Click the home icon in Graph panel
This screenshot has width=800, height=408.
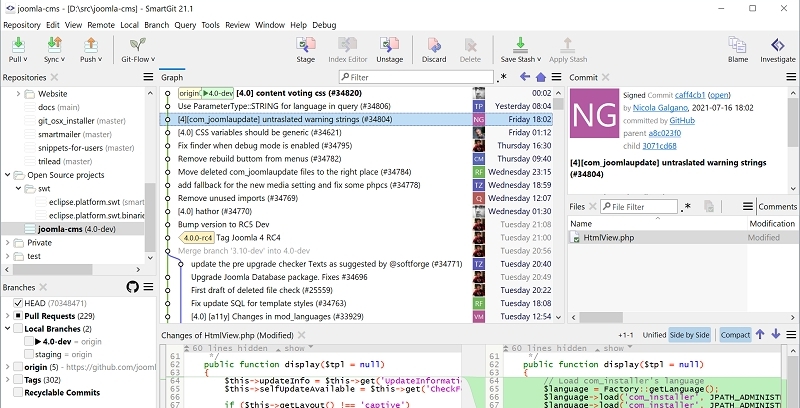point(540,77)
